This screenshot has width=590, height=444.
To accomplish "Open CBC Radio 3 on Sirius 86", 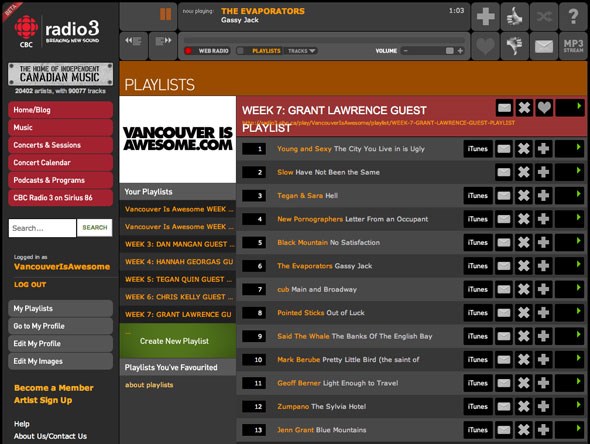I will [x=61, y=198].
